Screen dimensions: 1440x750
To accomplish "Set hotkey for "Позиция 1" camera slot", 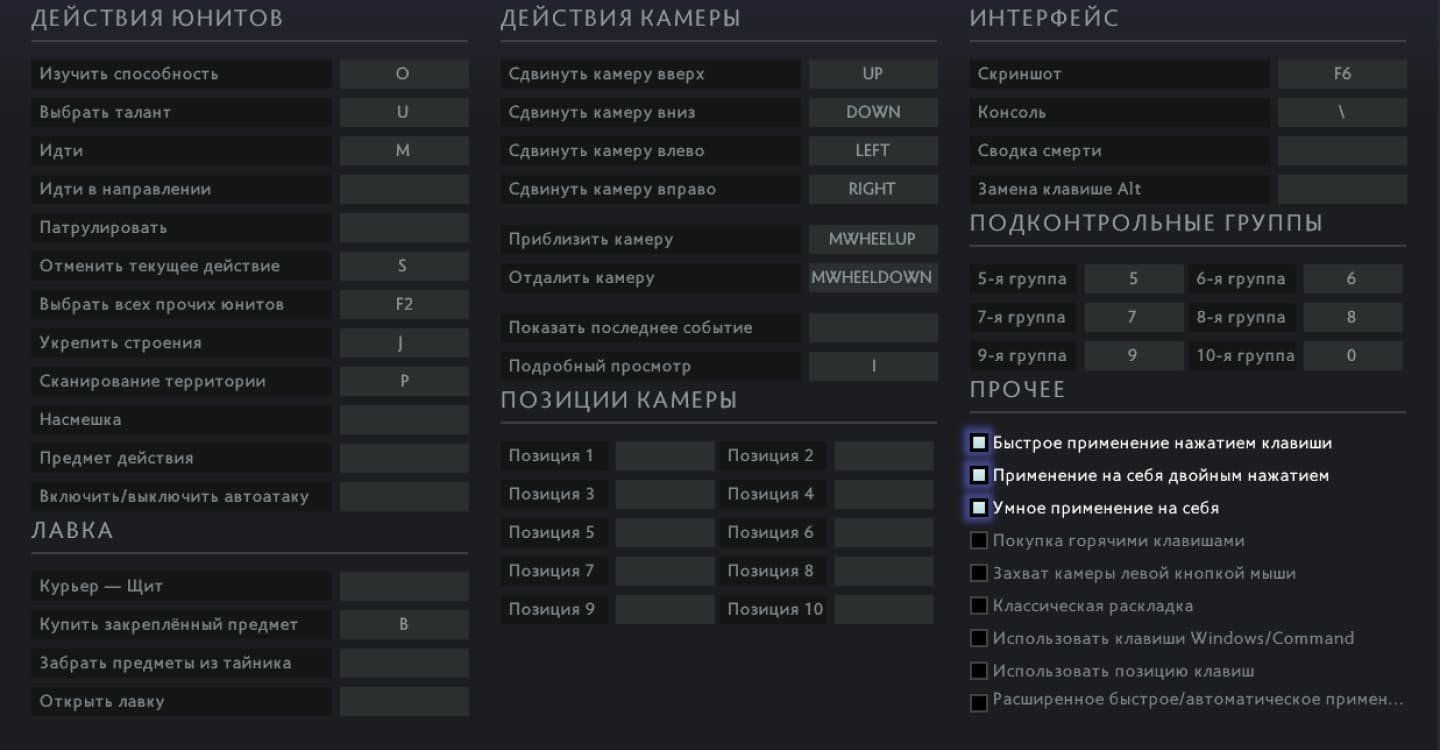I will [665, 456].
